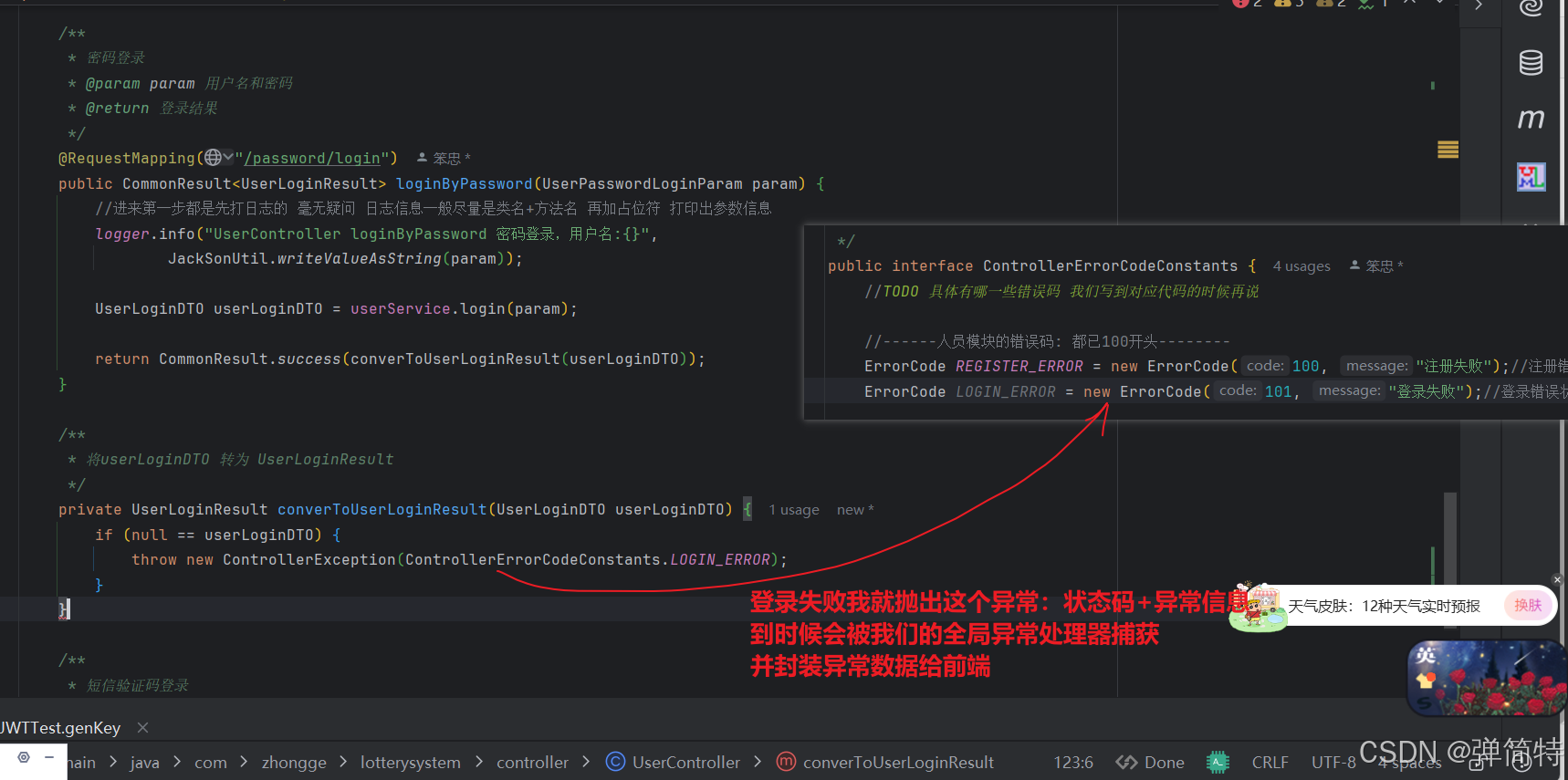
Task: Open the Maven tool window icon
Action: (x=1531, y=119)
